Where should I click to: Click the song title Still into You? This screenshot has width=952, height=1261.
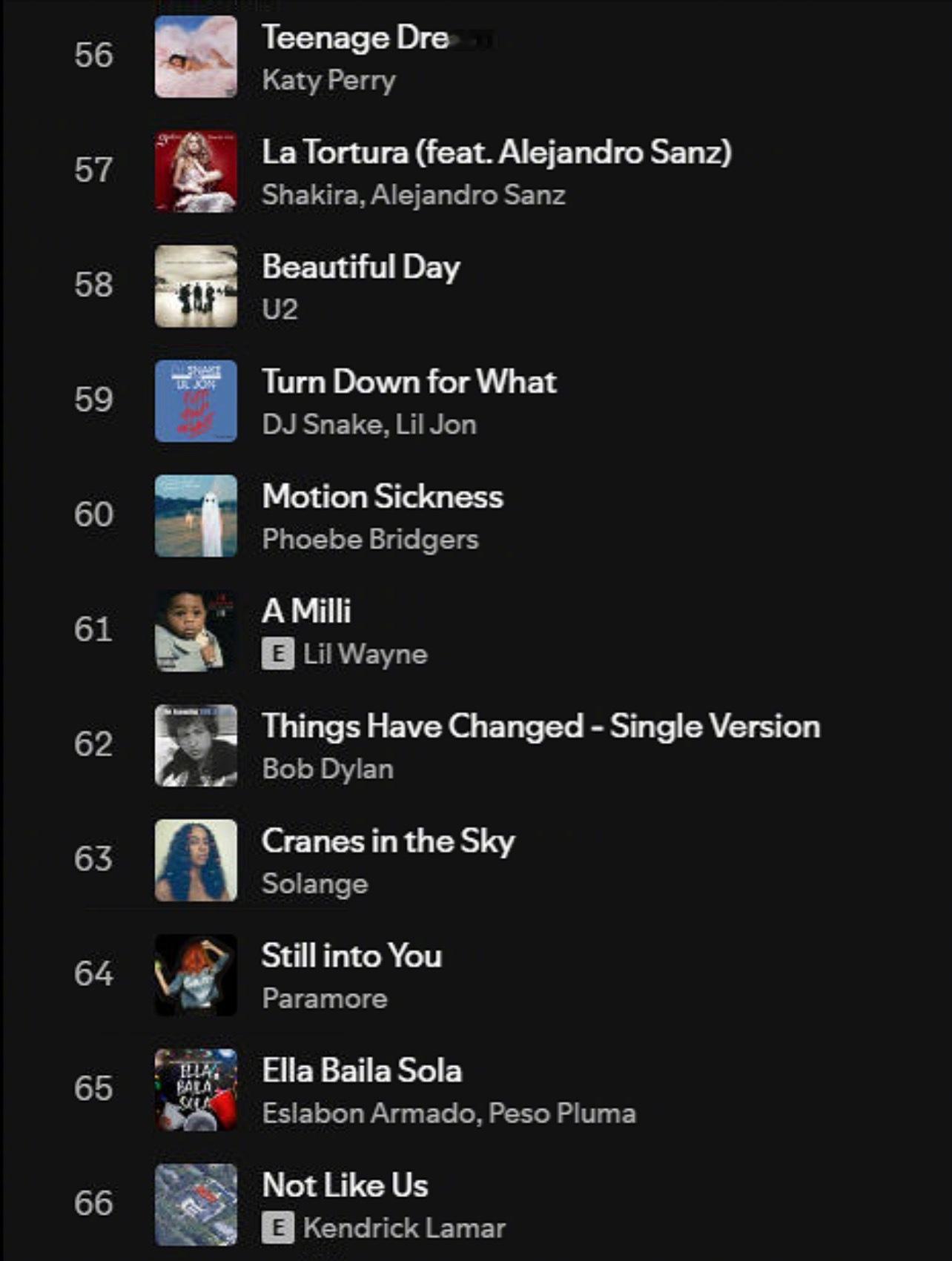pos(351,956)
